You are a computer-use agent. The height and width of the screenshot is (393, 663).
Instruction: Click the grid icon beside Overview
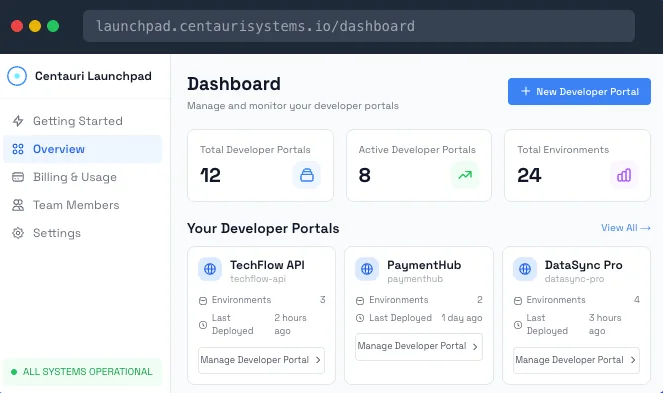[x=18, y=149]
